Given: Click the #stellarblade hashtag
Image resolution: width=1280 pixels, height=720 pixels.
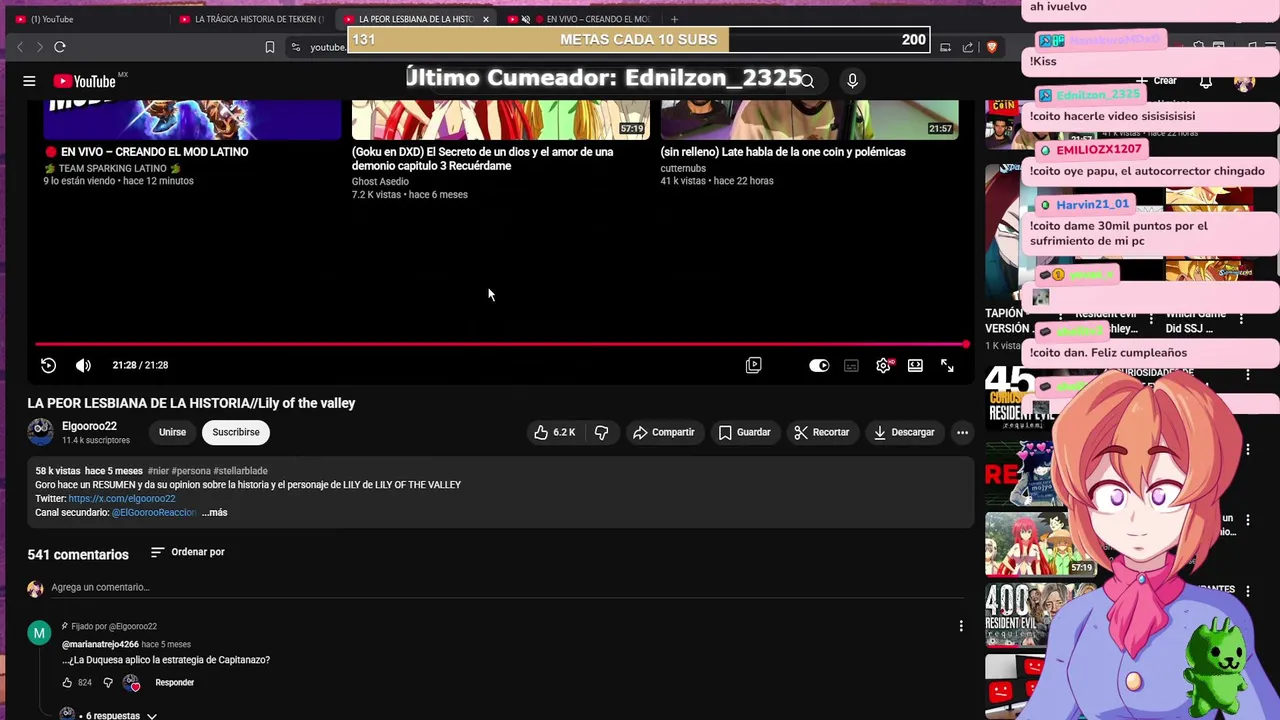Looking at the screenshot, I should [x=240, y=471].
